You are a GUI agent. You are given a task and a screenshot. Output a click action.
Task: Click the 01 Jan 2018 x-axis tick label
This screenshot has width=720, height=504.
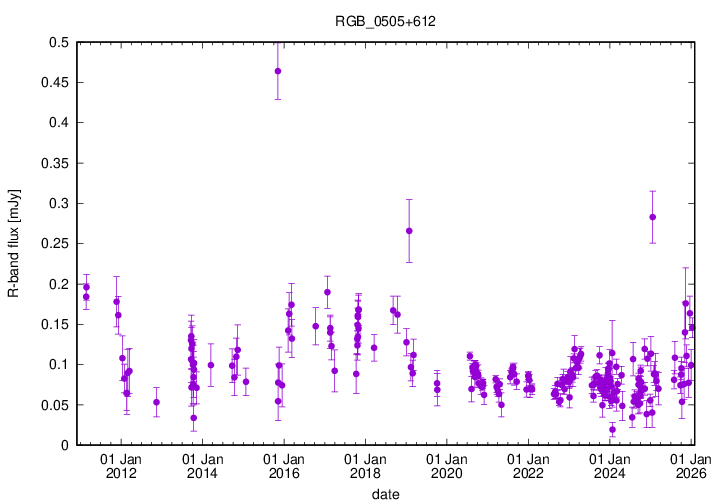point(365,466)
